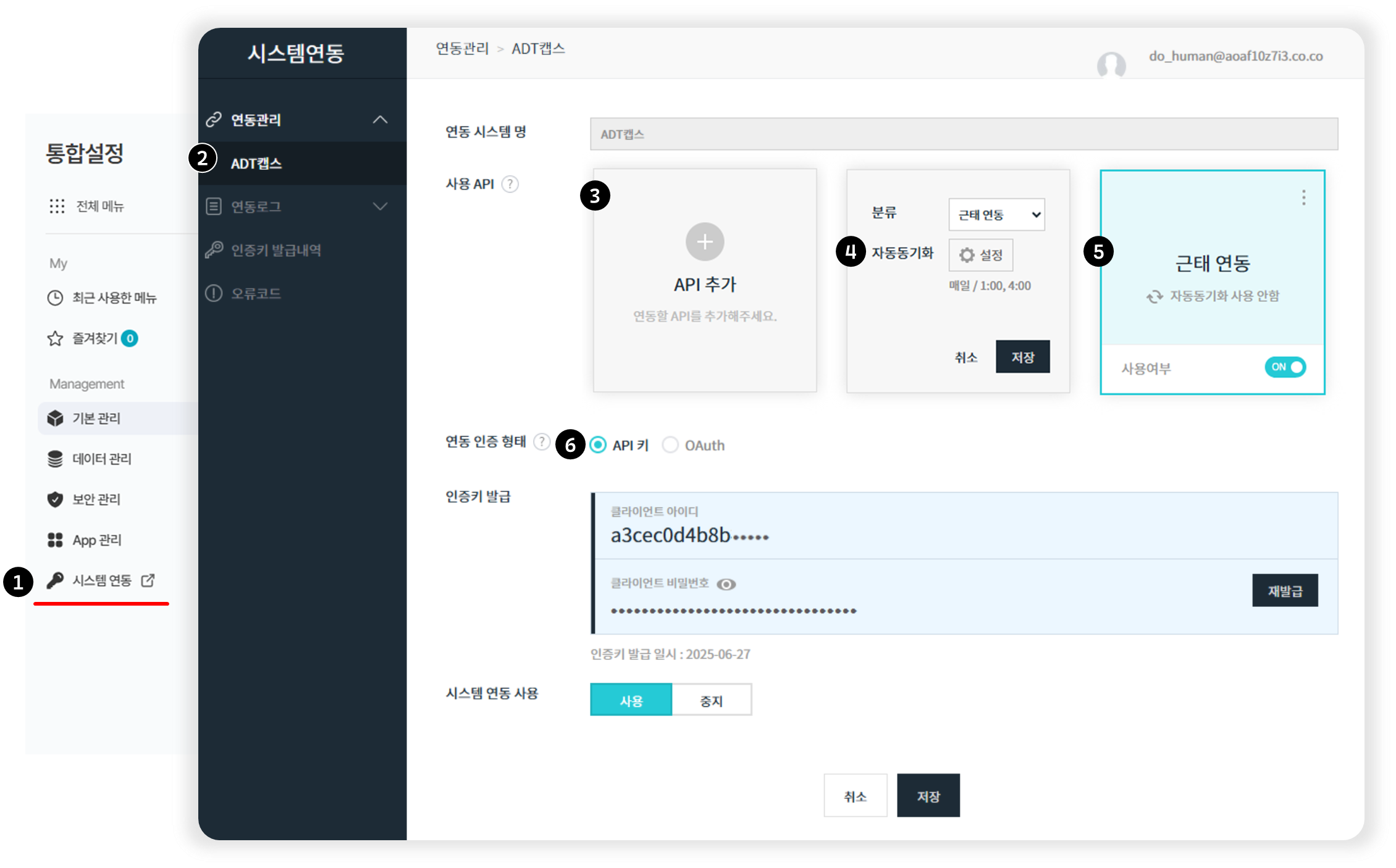Click the 재발급 button

[1285, 591]
